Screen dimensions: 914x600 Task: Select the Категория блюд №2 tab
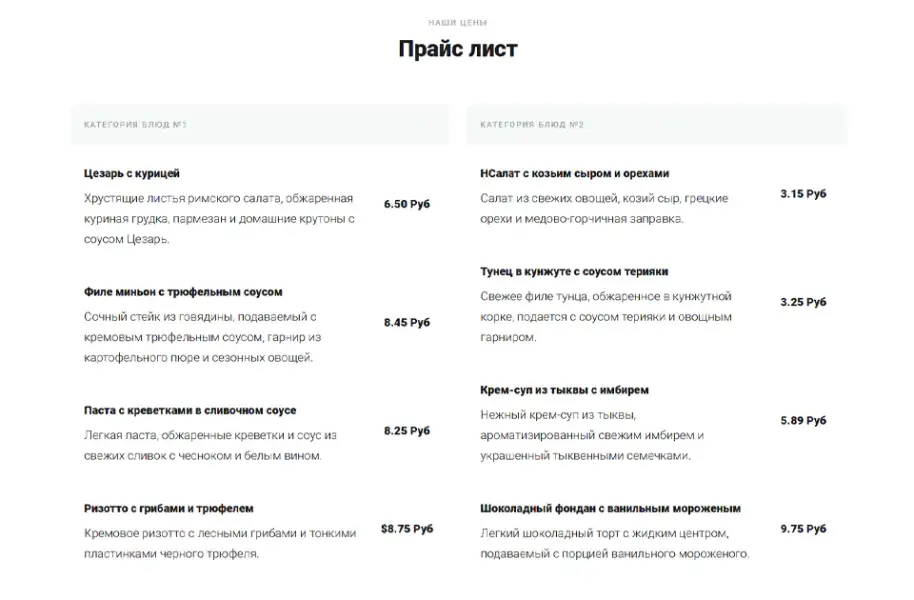coord(532,125)
